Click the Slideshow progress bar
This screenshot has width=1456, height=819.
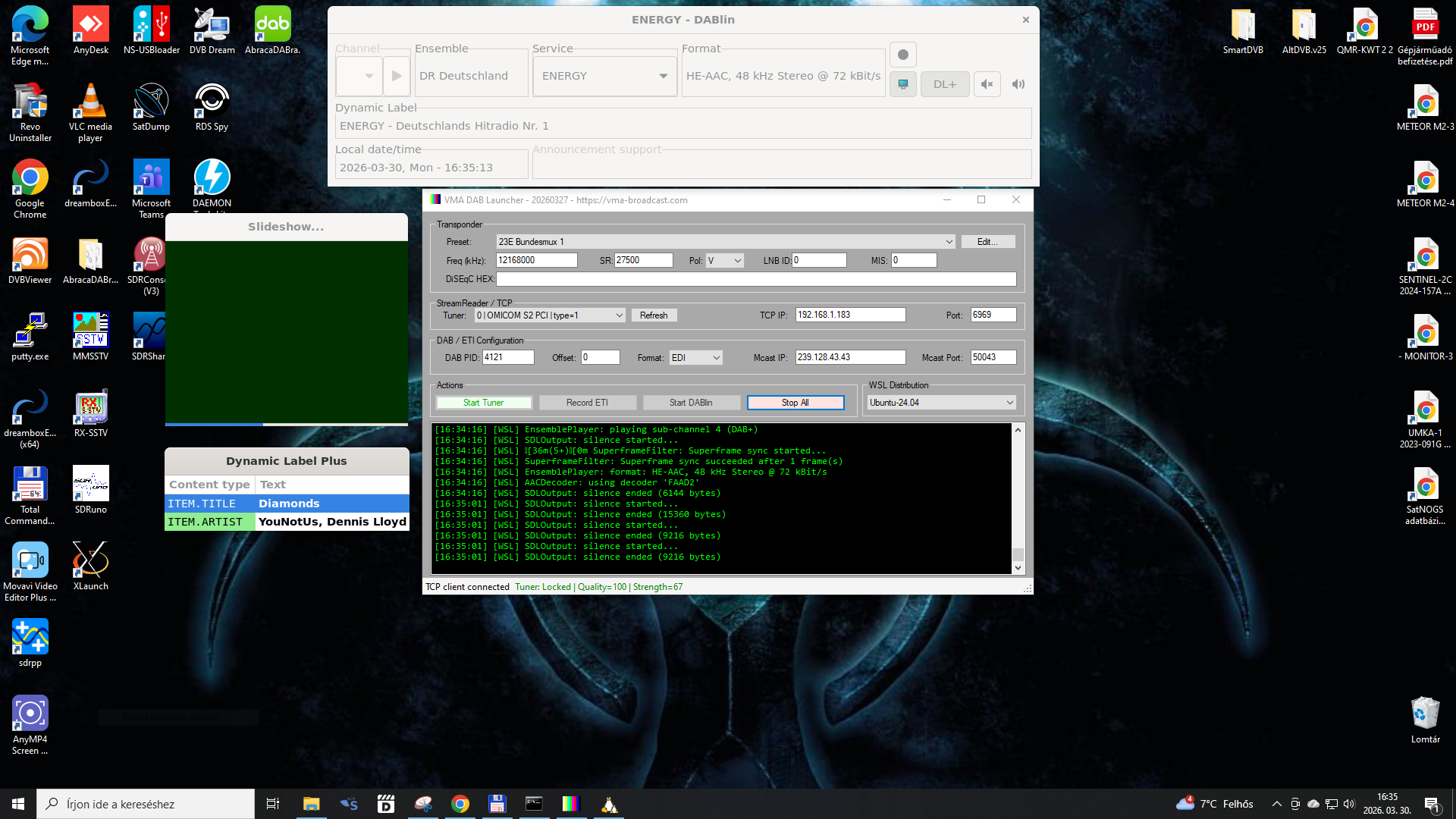click(x=287, y=425)
